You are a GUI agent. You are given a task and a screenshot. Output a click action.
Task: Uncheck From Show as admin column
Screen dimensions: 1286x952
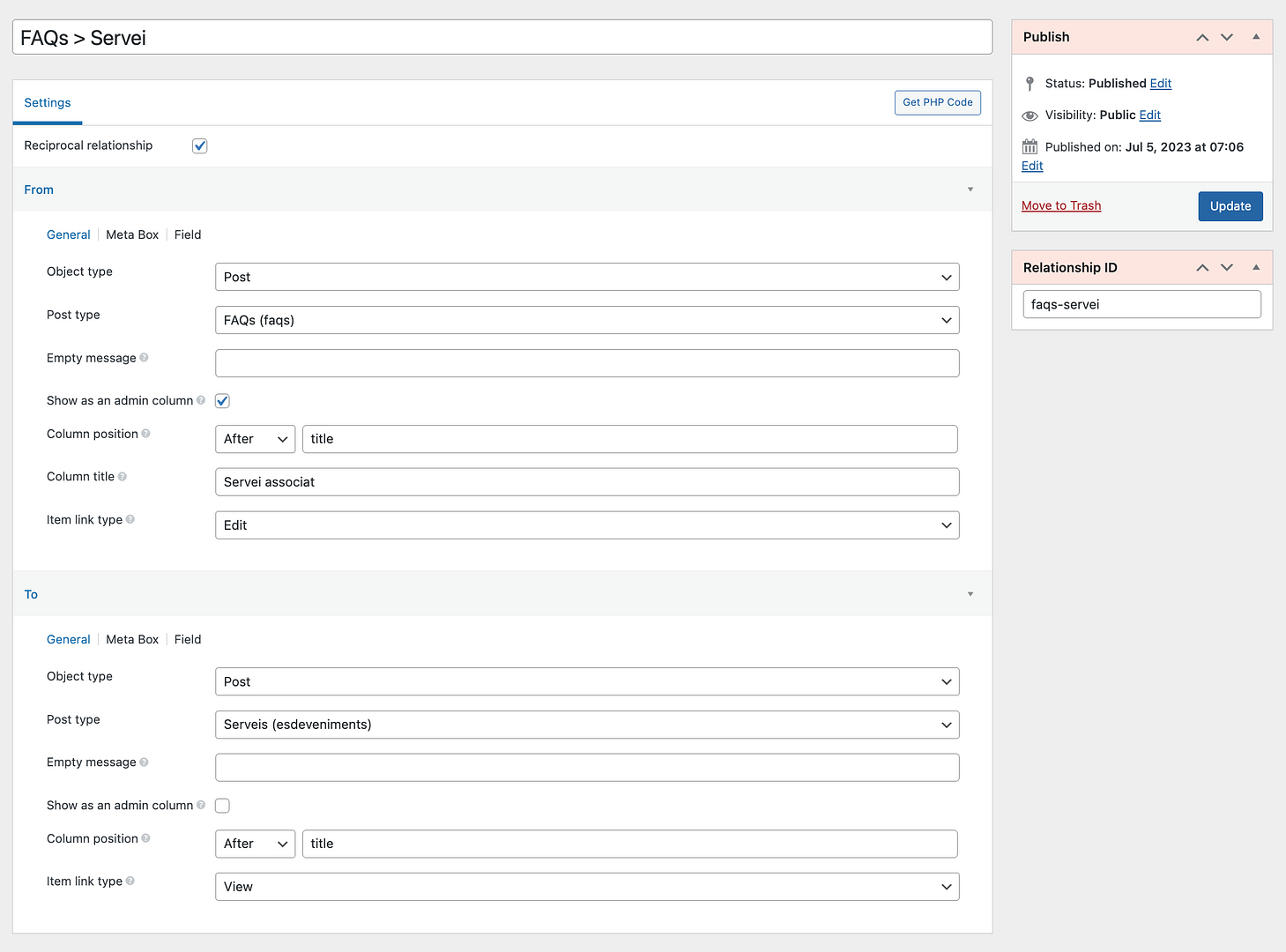[x=222, y=401]
